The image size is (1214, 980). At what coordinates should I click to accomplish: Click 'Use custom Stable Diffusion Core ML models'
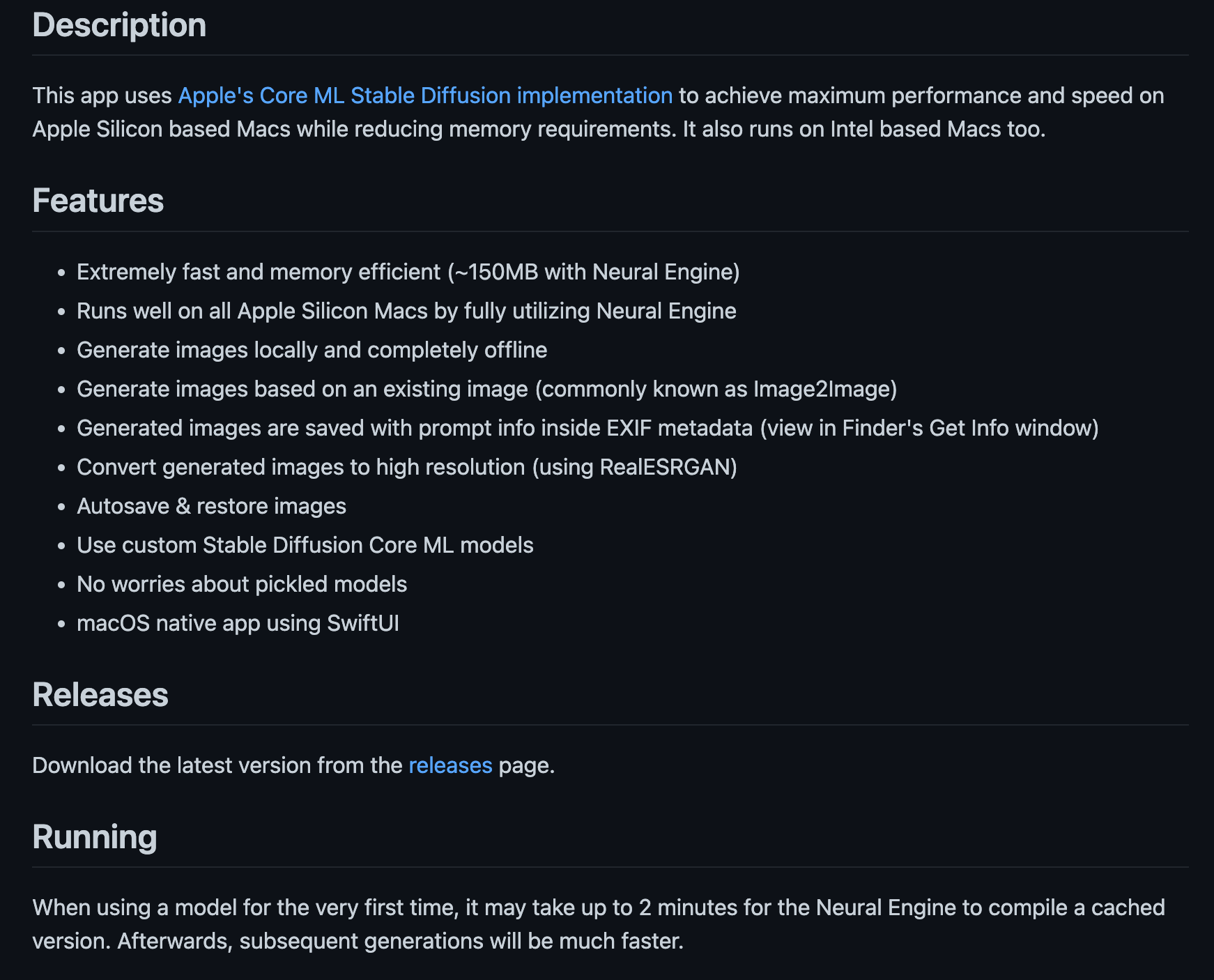[305, 545]
